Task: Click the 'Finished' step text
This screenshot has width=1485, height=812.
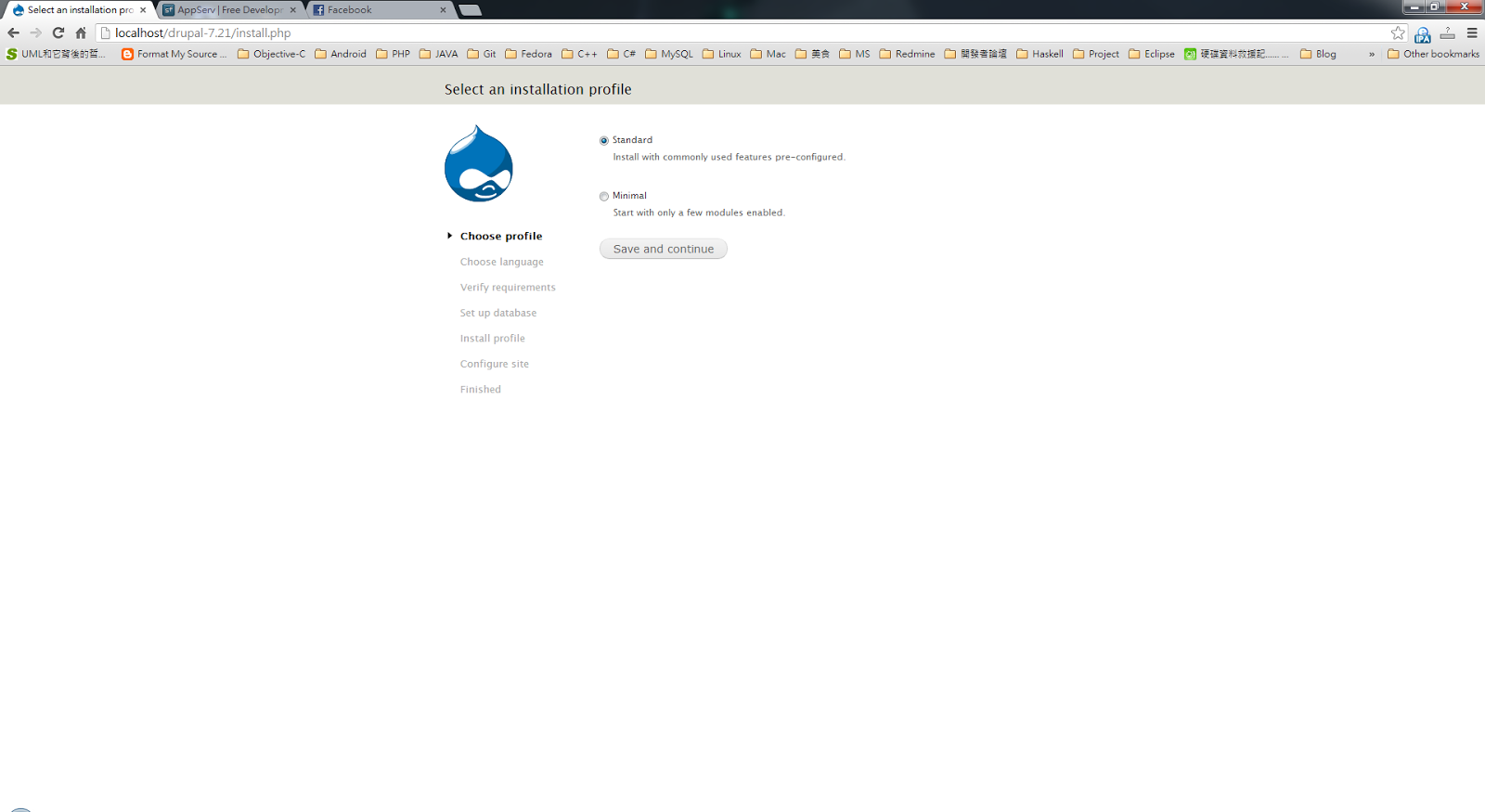Action: [481, 389]
